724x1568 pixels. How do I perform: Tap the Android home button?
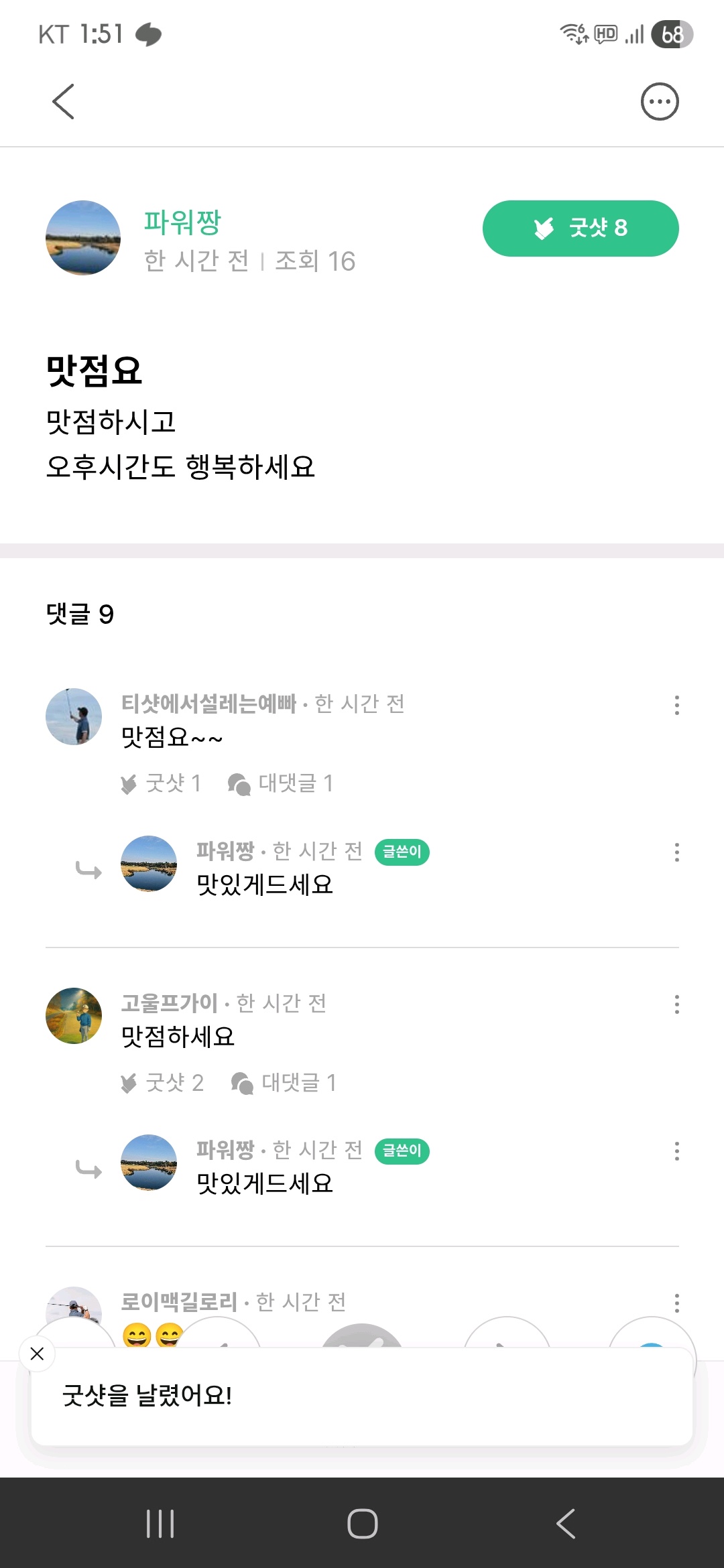[362, 1523]
